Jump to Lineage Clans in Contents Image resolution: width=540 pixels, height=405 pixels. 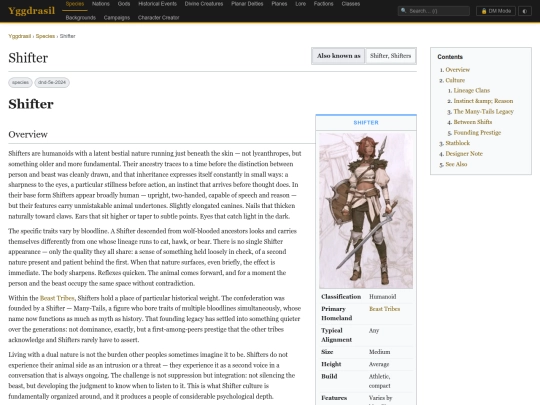pos(471,91)
